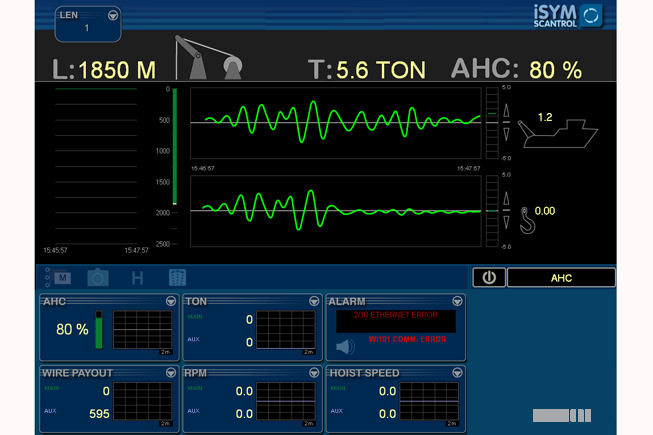Click the 80 % value in AHC panel
This screenshot has width=653, height=435.
tap(72, 329)
